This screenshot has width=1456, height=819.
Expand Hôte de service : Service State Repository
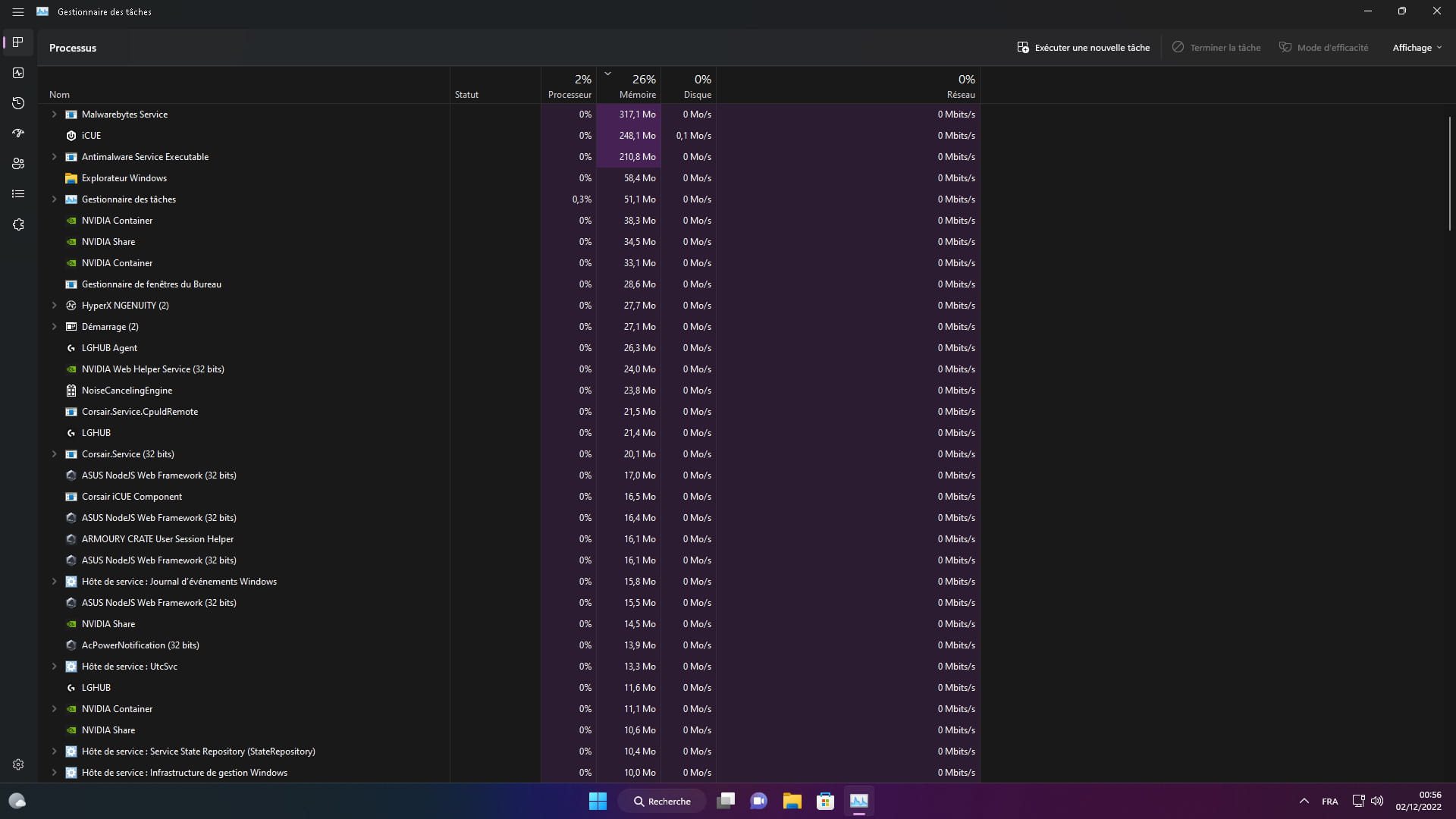pyautogui.click(x=54, y=752)
